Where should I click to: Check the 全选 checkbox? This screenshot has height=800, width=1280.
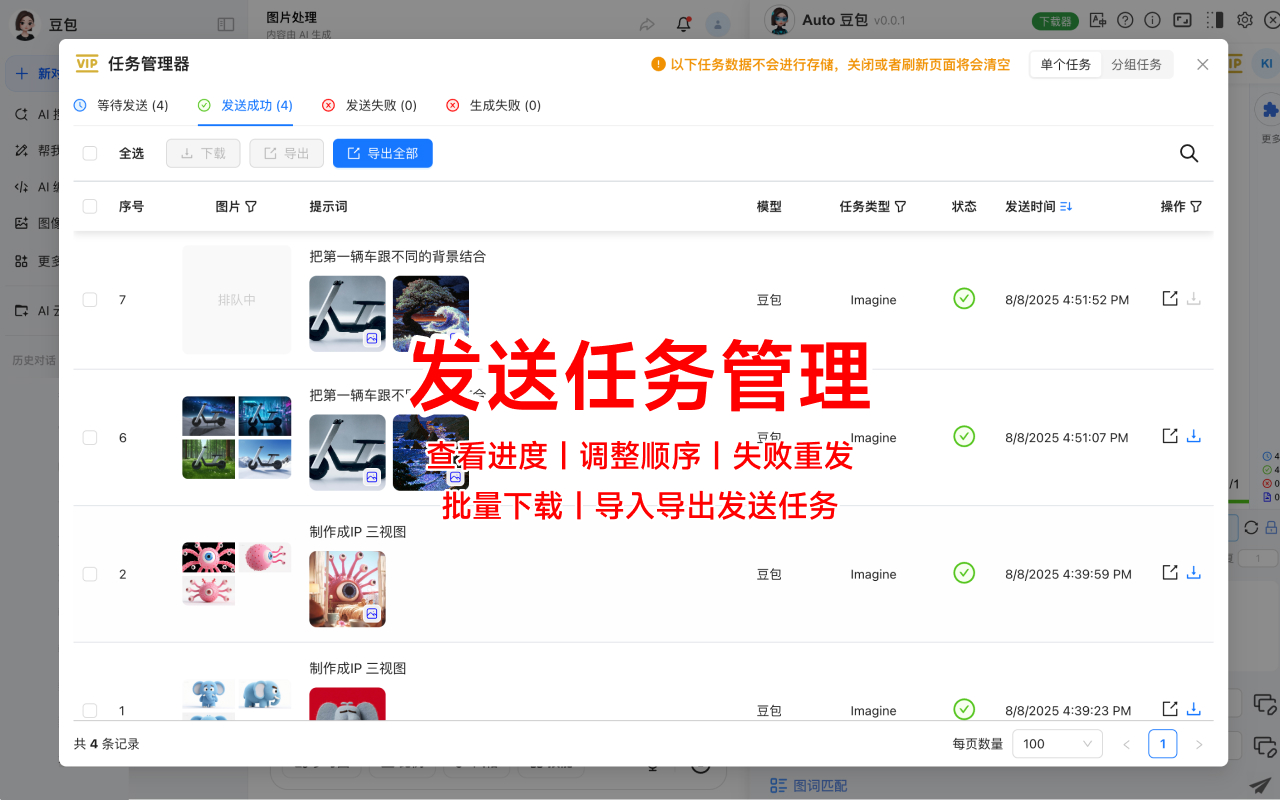[89, 153]
